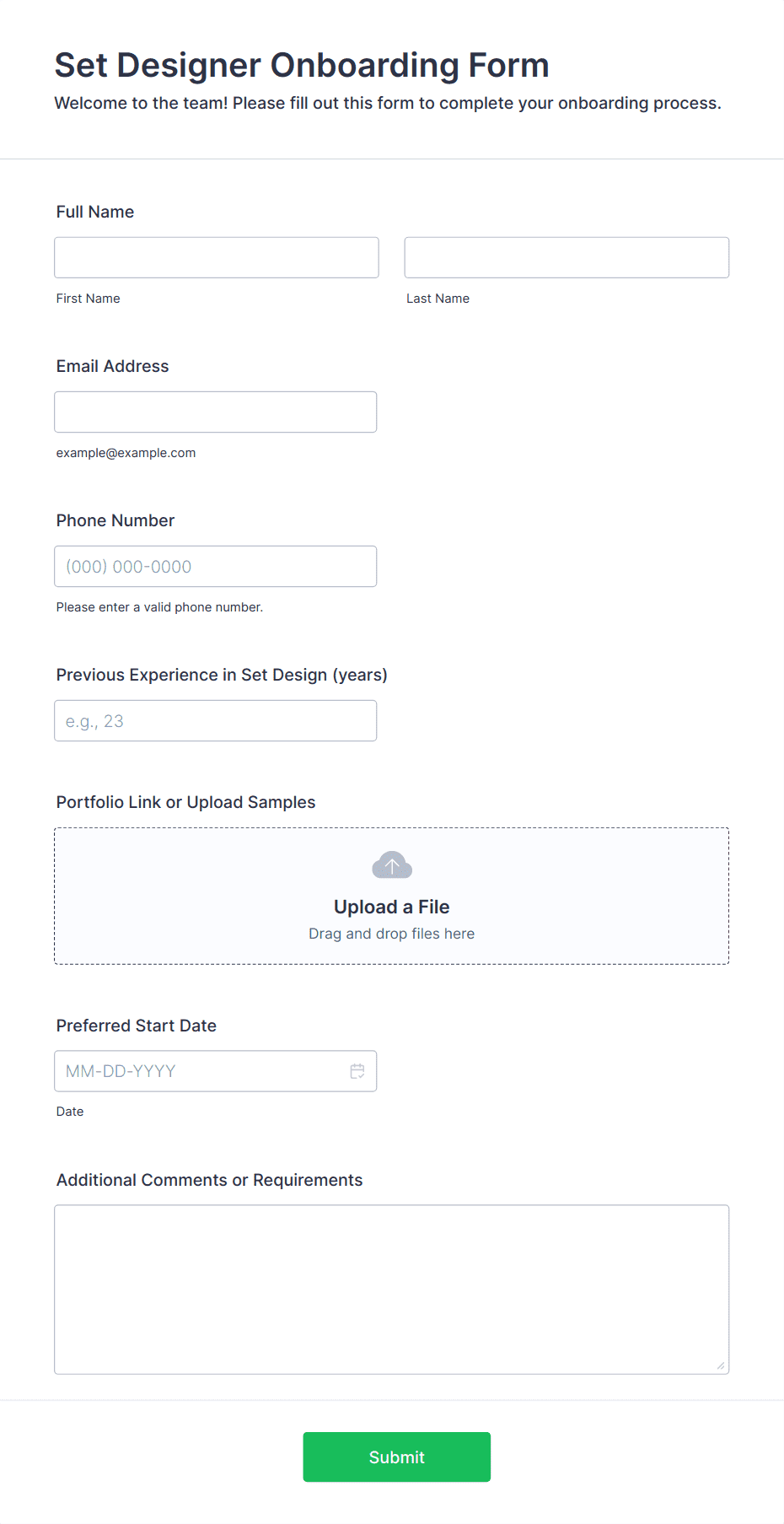The width and height of the screenshot is (784, 1524).
Task: Click the cloud upload icon
Action: 392,865
